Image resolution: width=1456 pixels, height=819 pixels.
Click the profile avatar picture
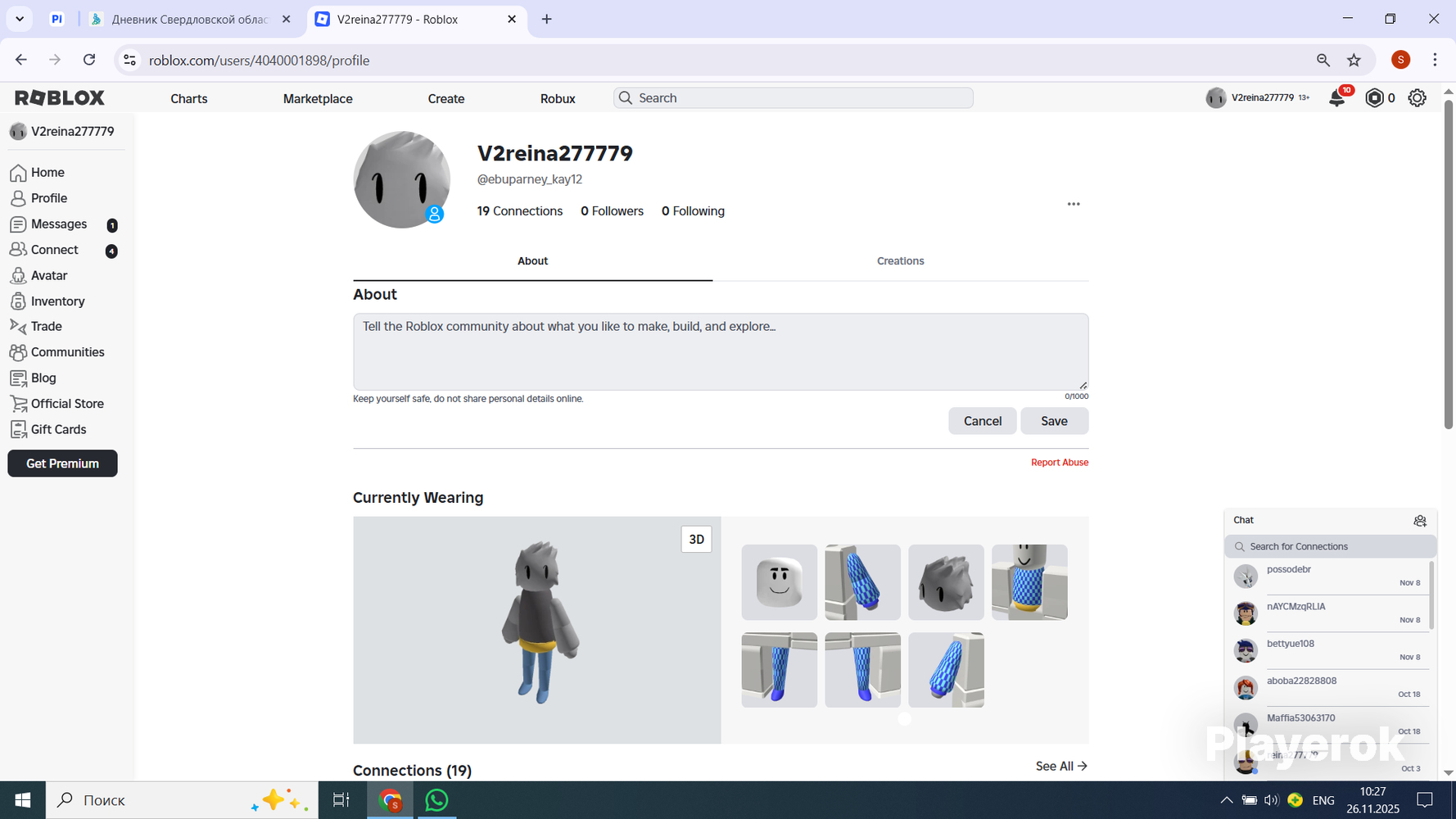click(401, 179)
